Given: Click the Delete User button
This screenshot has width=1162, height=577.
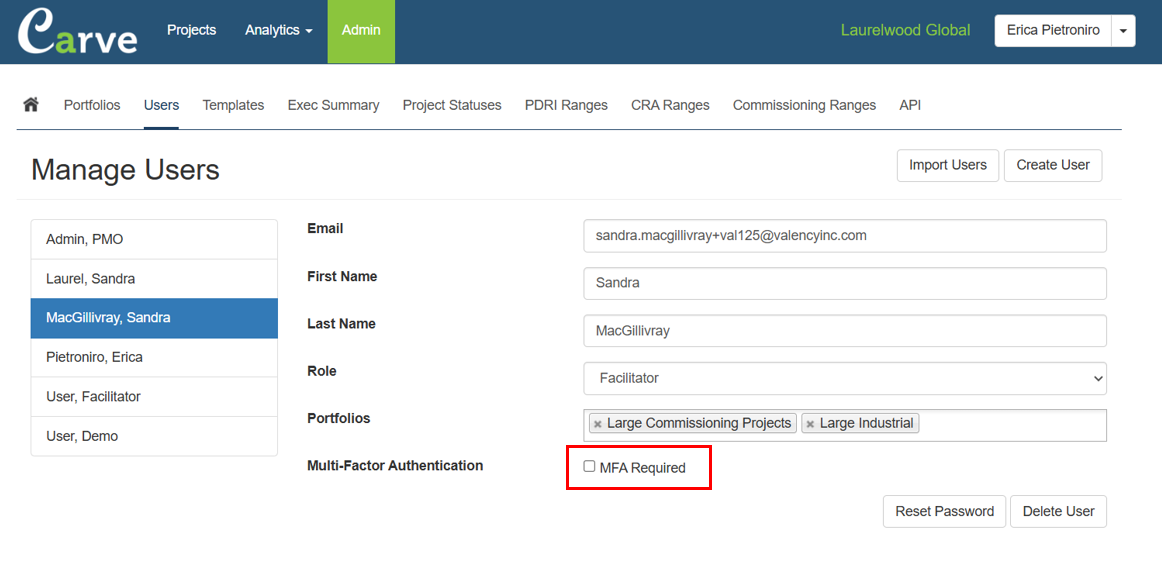Looking at the screenshot, I should click(x=1058, y=511).
